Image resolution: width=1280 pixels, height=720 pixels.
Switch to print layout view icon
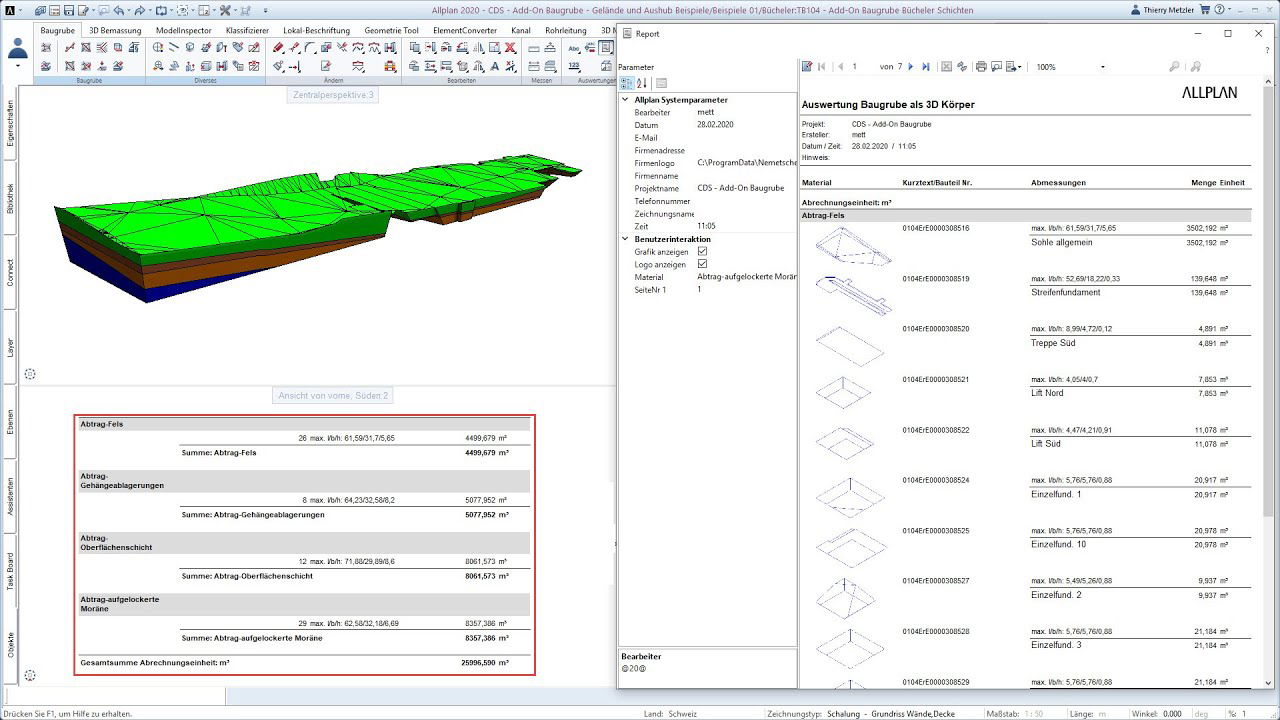click(996, 67)
